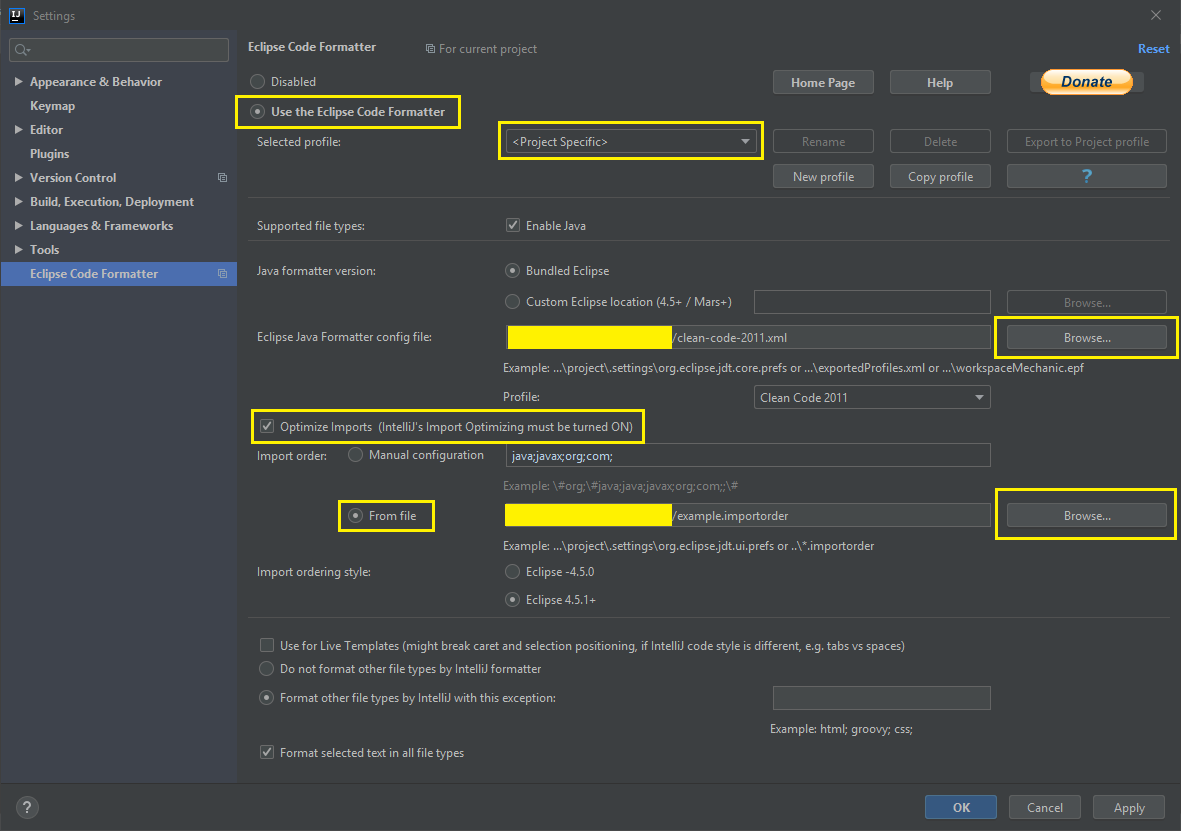The height and width of the screenshot is (831, 1181).
Task: Click the project-level icon beside Version Control
Action: 222,178
